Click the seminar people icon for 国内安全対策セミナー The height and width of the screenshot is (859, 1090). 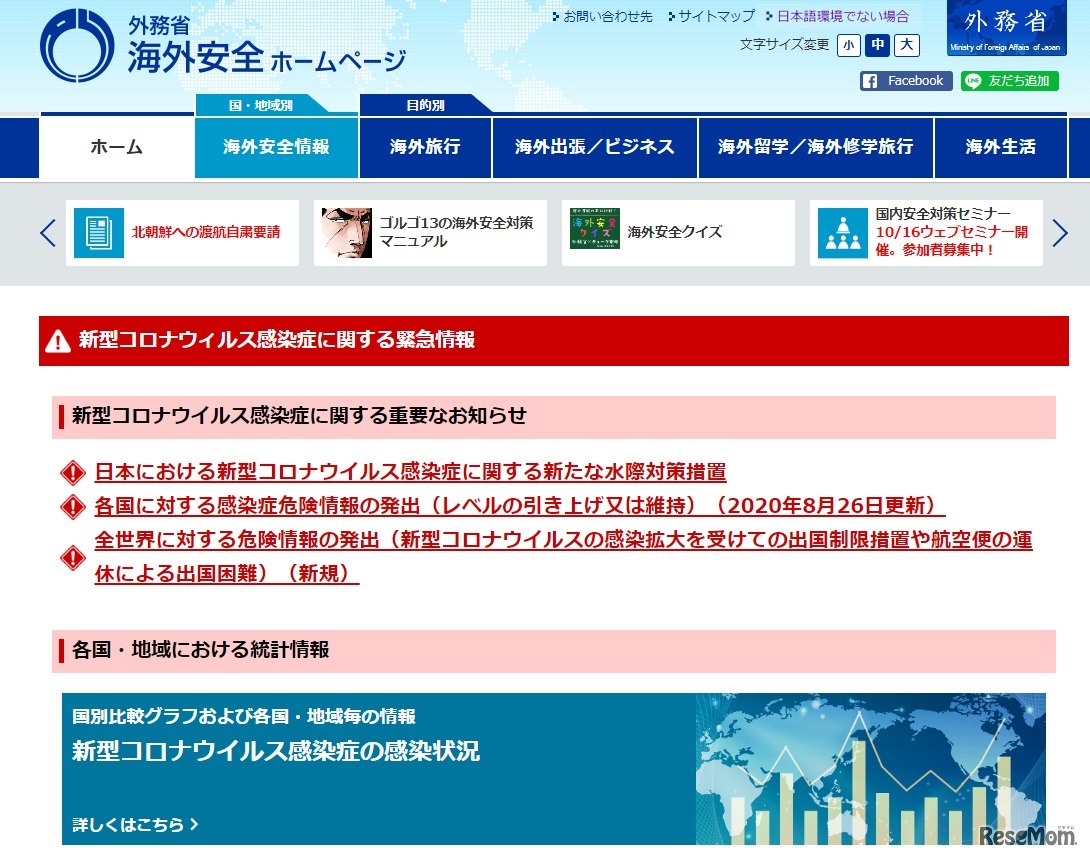click(x=843, y=232)
